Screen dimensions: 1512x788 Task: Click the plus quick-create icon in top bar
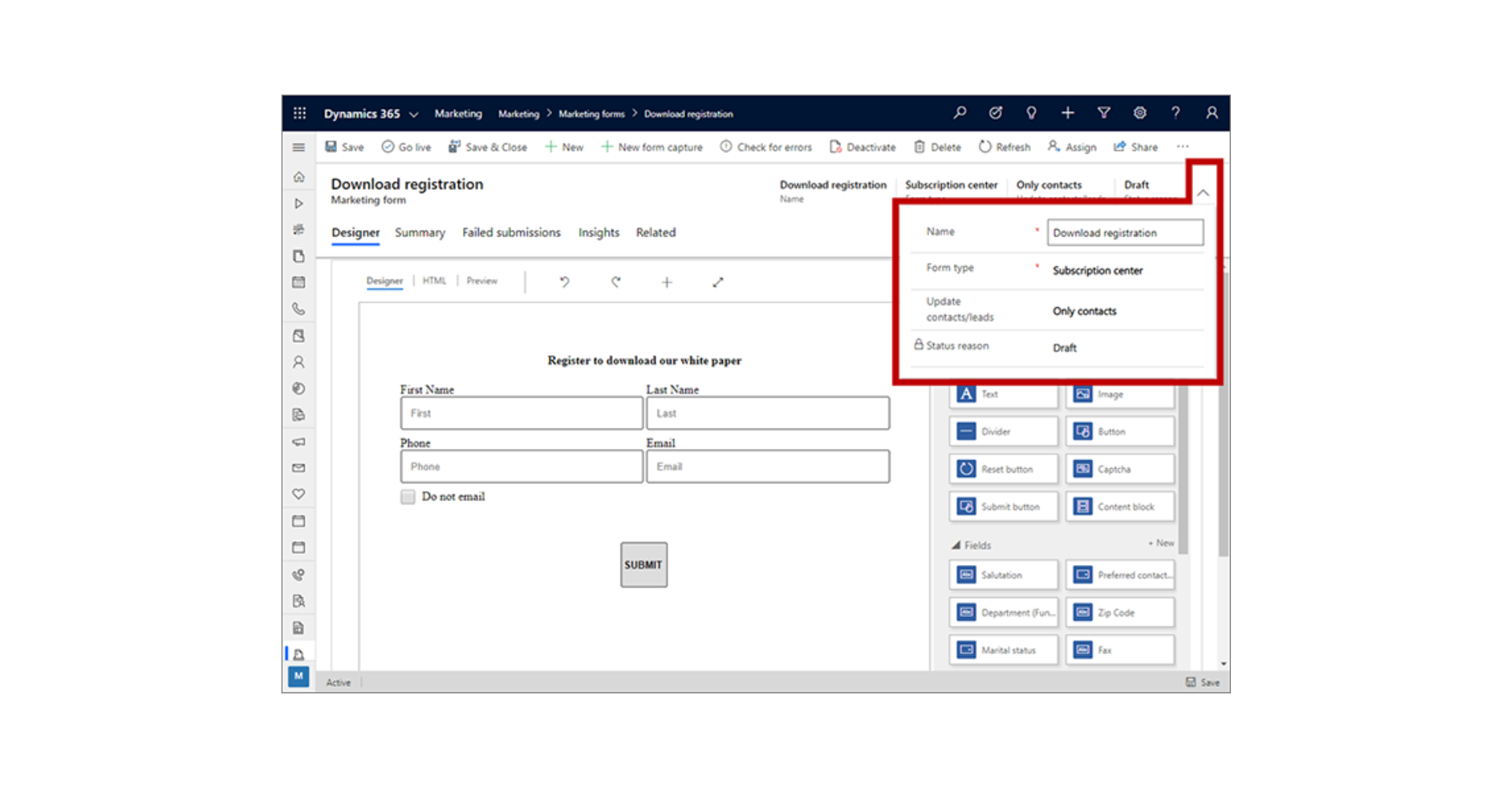coord(1067,113)
